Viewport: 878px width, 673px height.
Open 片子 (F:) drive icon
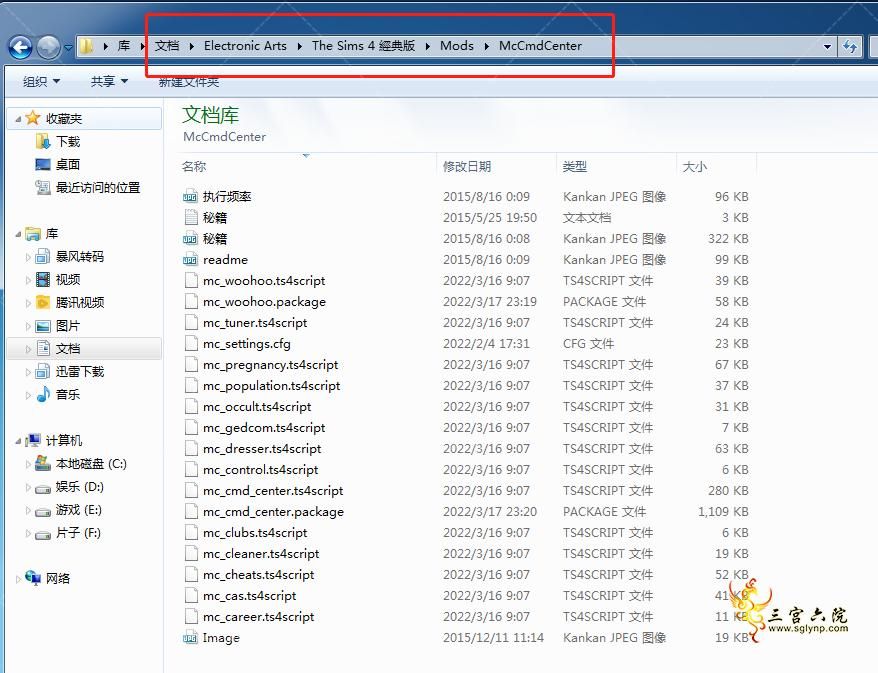click(x=43, y=535)
